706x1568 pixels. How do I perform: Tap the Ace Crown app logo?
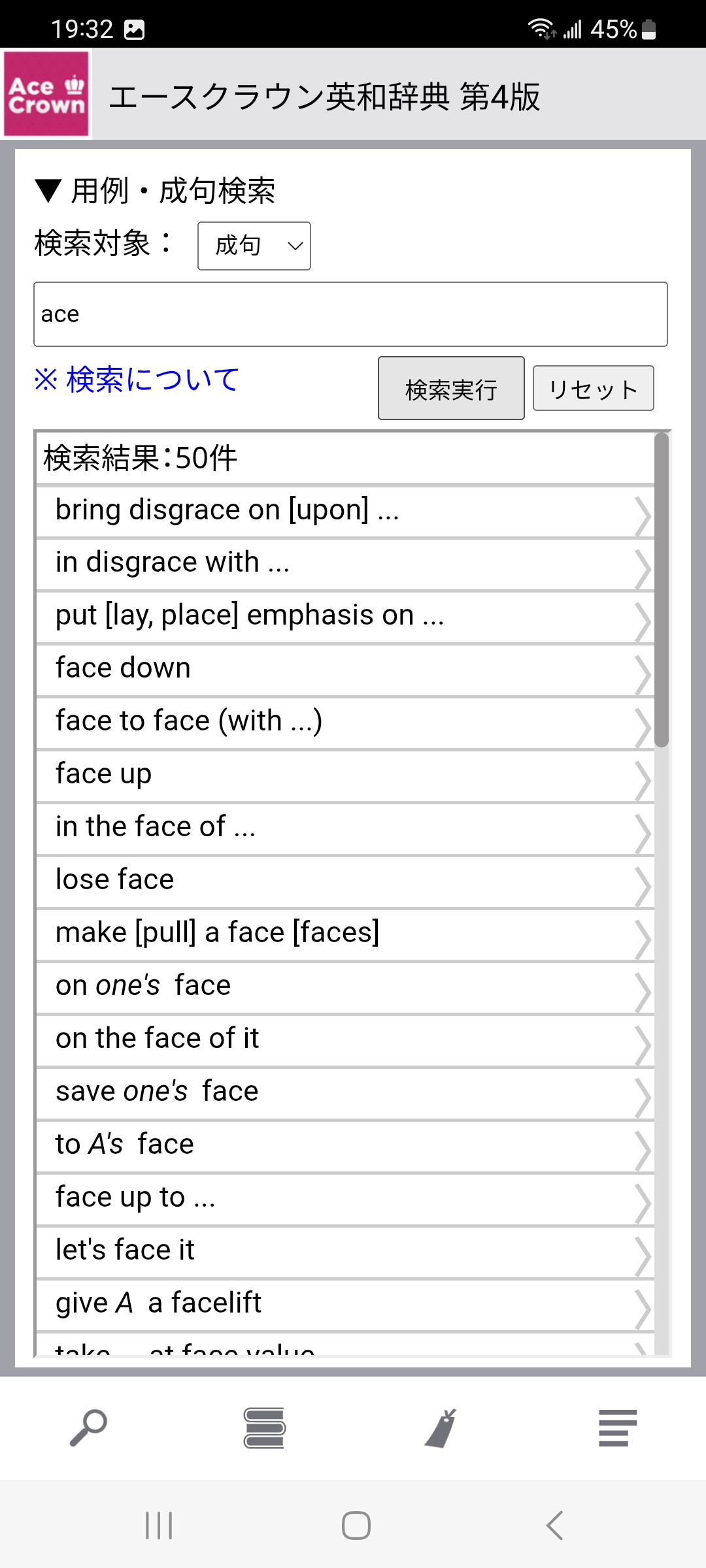coord(46,95)
